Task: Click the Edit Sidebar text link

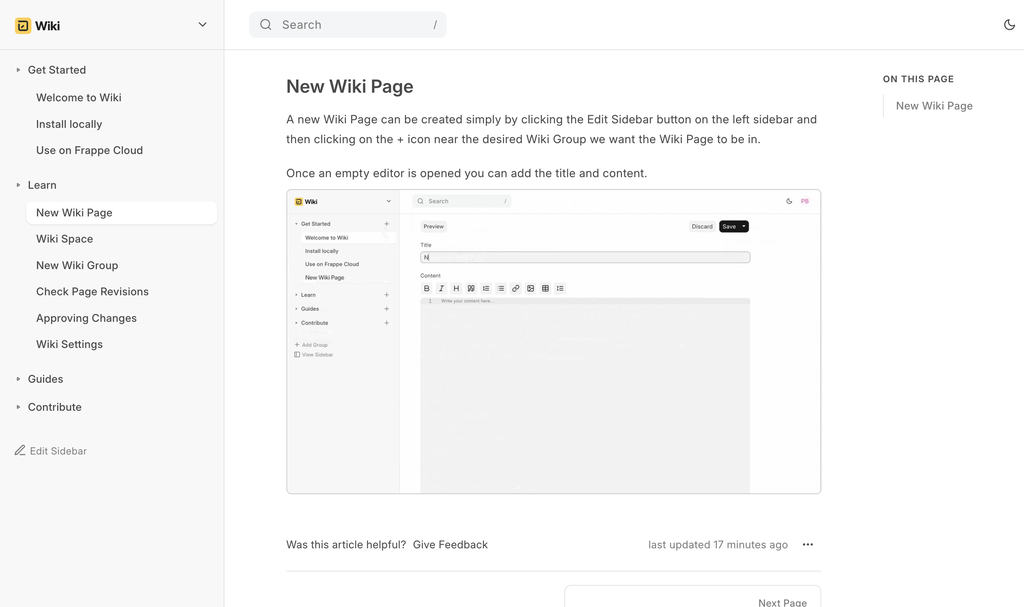Action: point(58,451)
